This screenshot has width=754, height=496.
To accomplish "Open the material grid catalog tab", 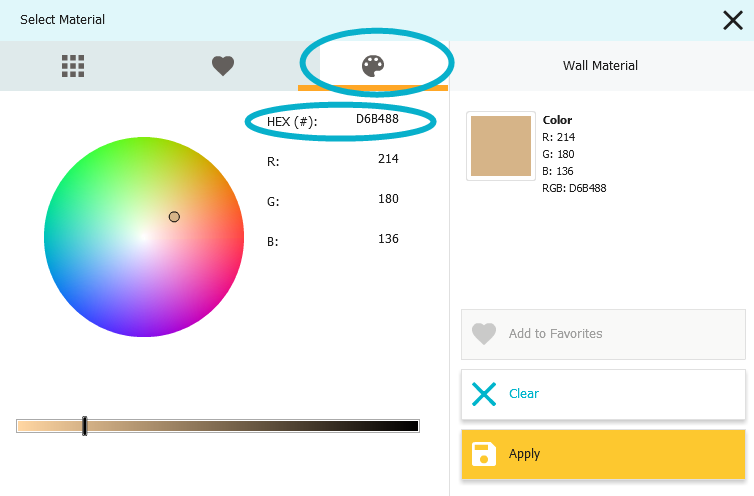I will [73, 66].
